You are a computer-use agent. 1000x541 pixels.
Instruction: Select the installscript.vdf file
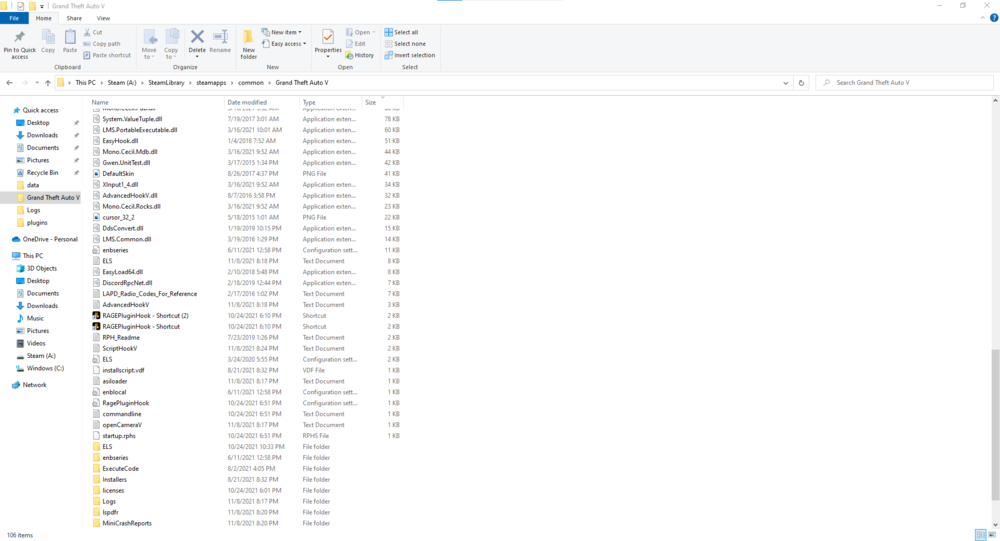coord(123,370)
